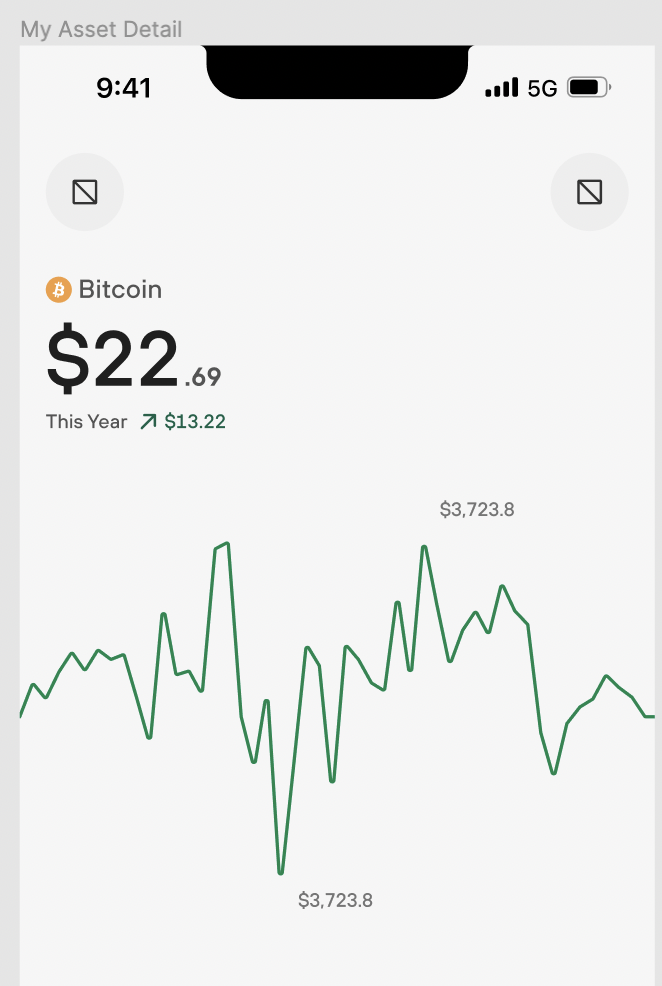Select the My Asset Detail title
The image size is (662, 986).
click(x=100, y=30)
